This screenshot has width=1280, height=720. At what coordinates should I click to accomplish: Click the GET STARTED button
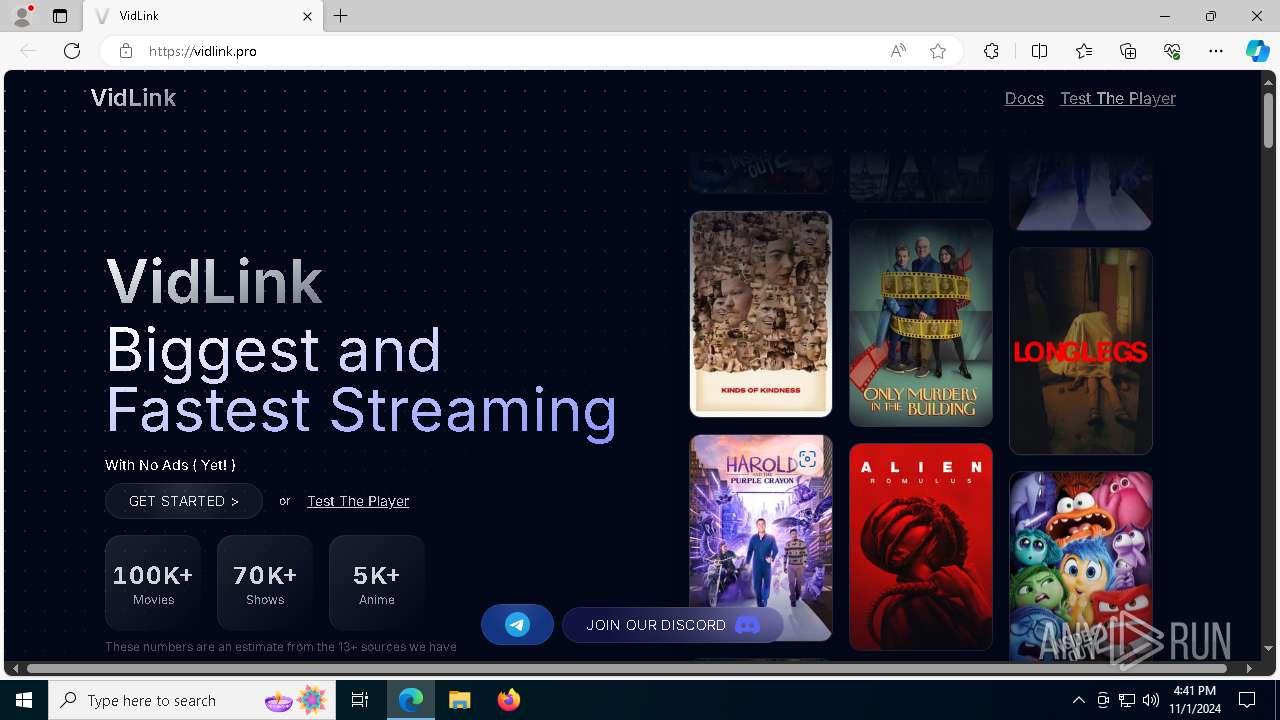tap(184, 501)
